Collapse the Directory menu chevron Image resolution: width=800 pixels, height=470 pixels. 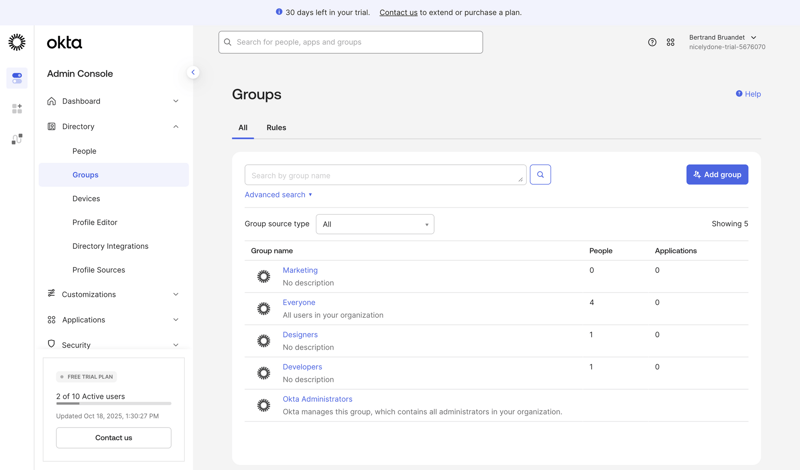coord(176,127)
